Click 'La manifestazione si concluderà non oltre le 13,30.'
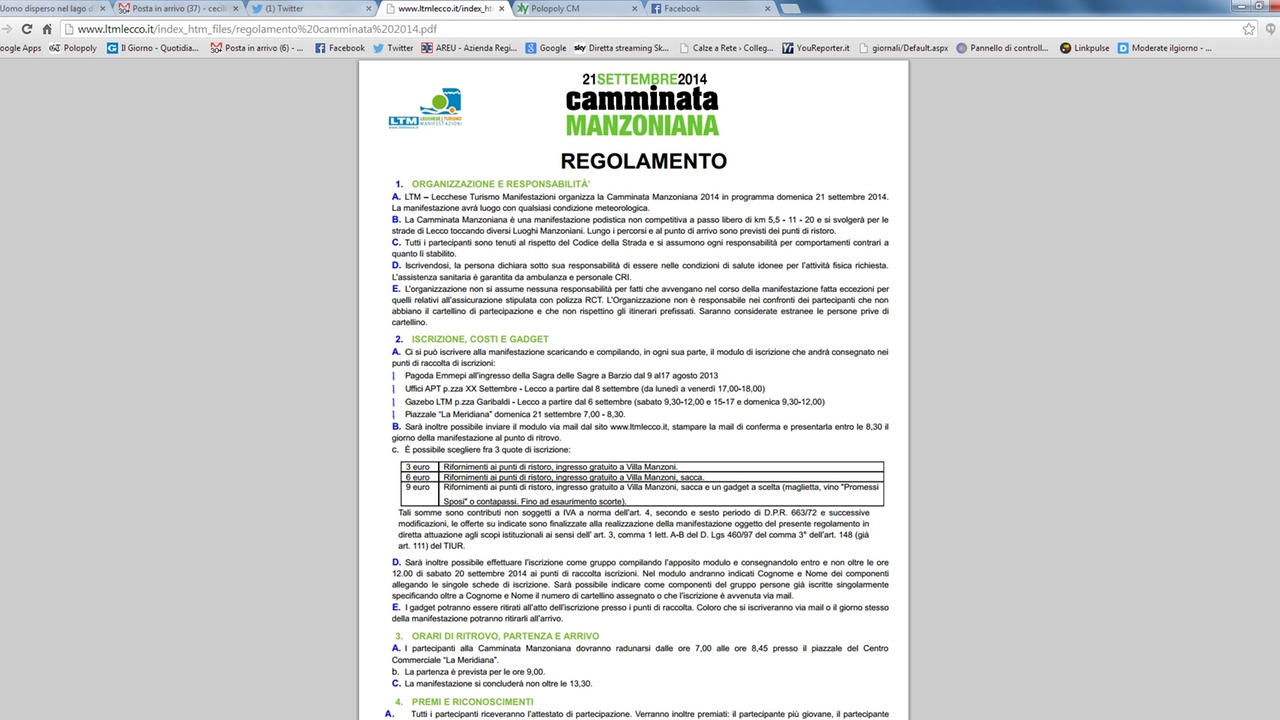Image resolution: width=1280 pixels, height=720 pixels. [x=498, y=684]
